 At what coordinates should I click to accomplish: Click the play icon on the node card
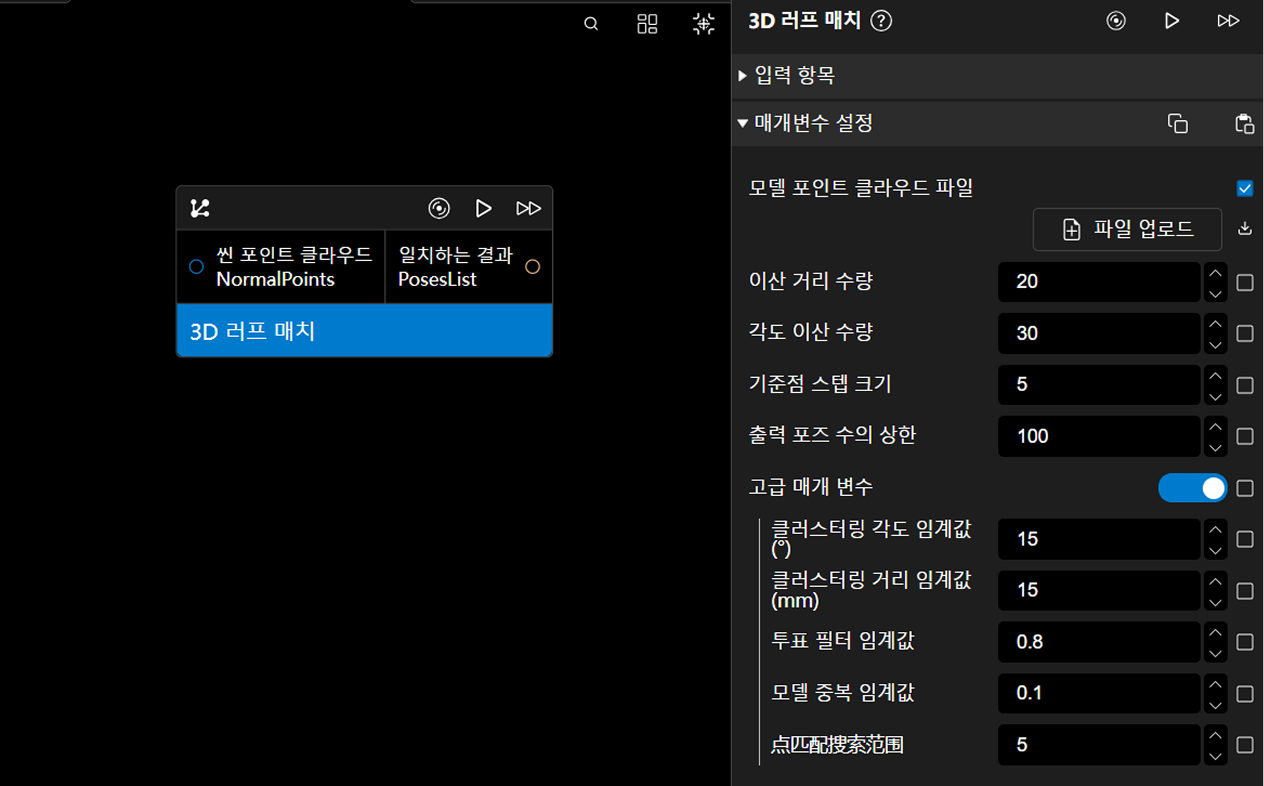pos(483,208)
